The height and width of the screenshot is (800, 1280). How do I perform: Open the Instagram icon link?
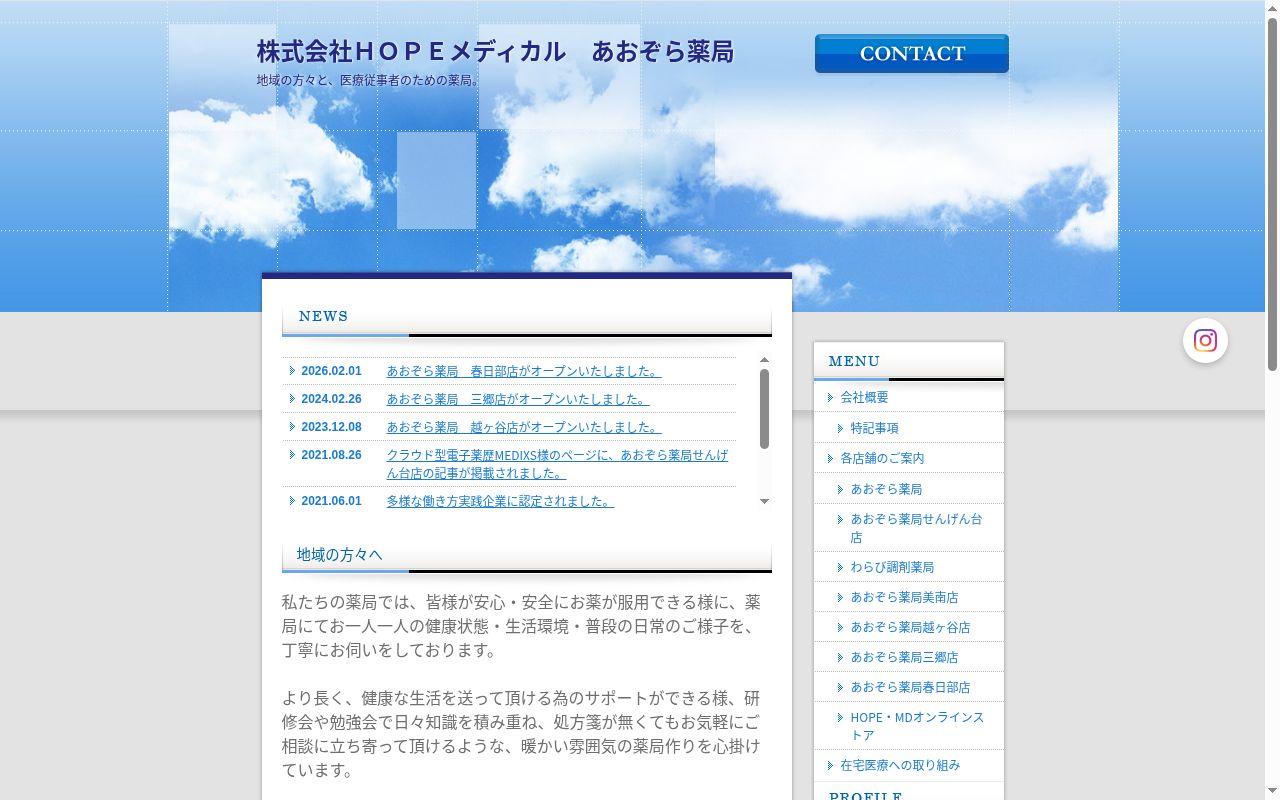[x=1205, y=341]
